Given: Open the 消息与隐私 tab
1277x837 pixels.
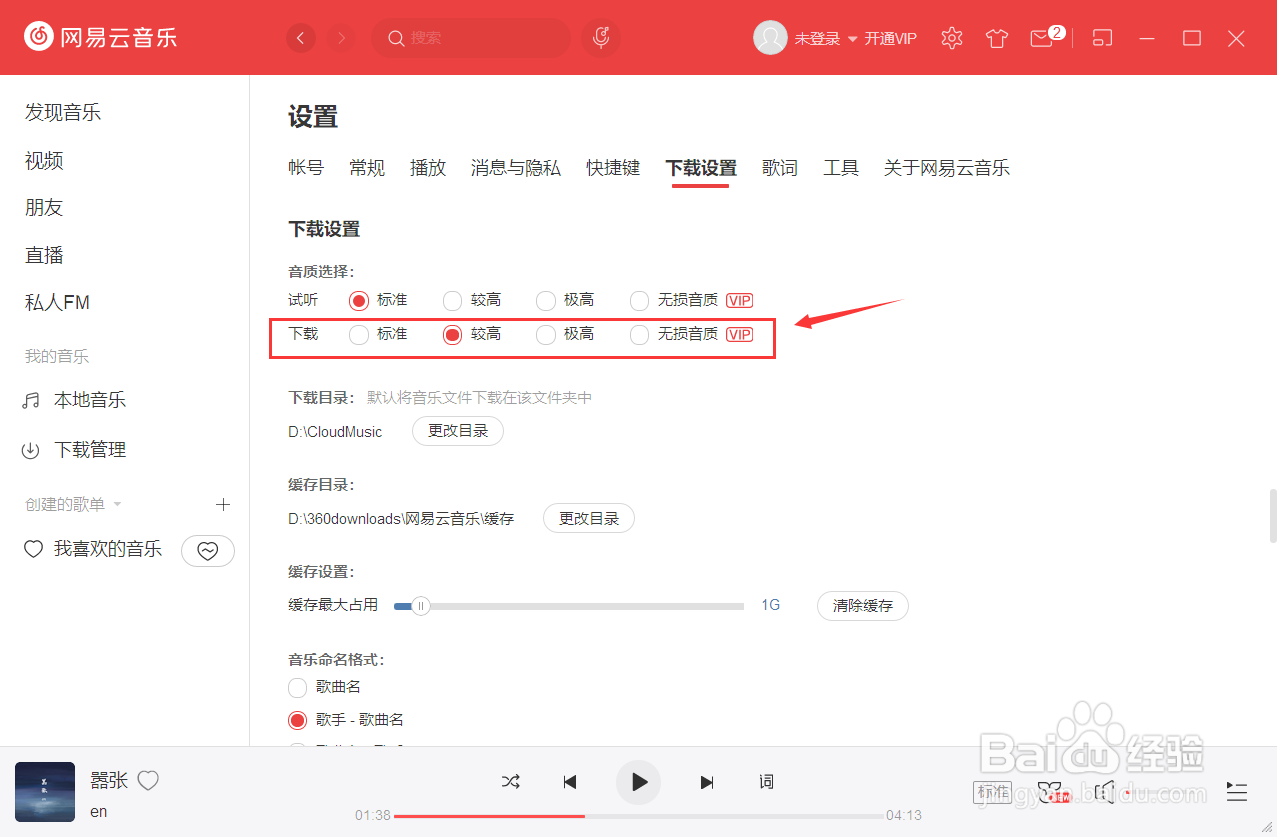Looking at the screenshot, I should click(x=516, y=168).
